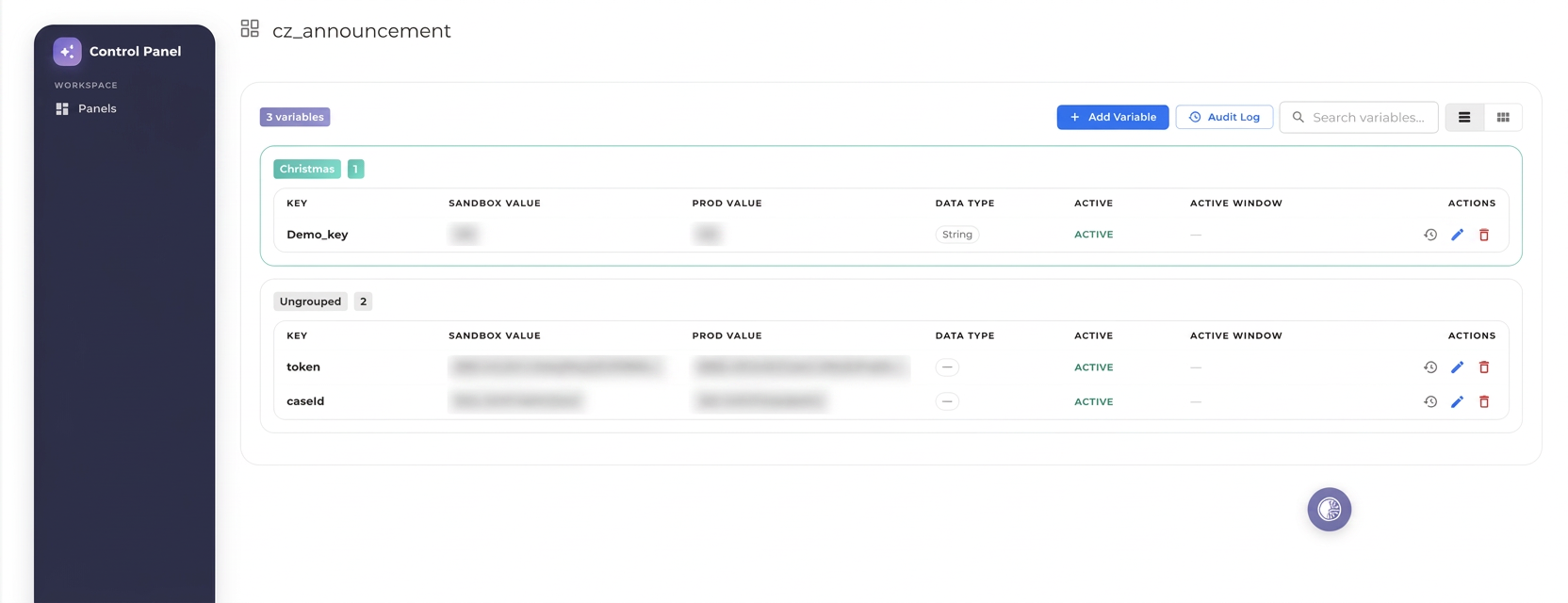Image resolution: width=1568 pixels, height=603 pixels.
Task: Click the ACTIVE status for token
Action: click(1094, 367)
